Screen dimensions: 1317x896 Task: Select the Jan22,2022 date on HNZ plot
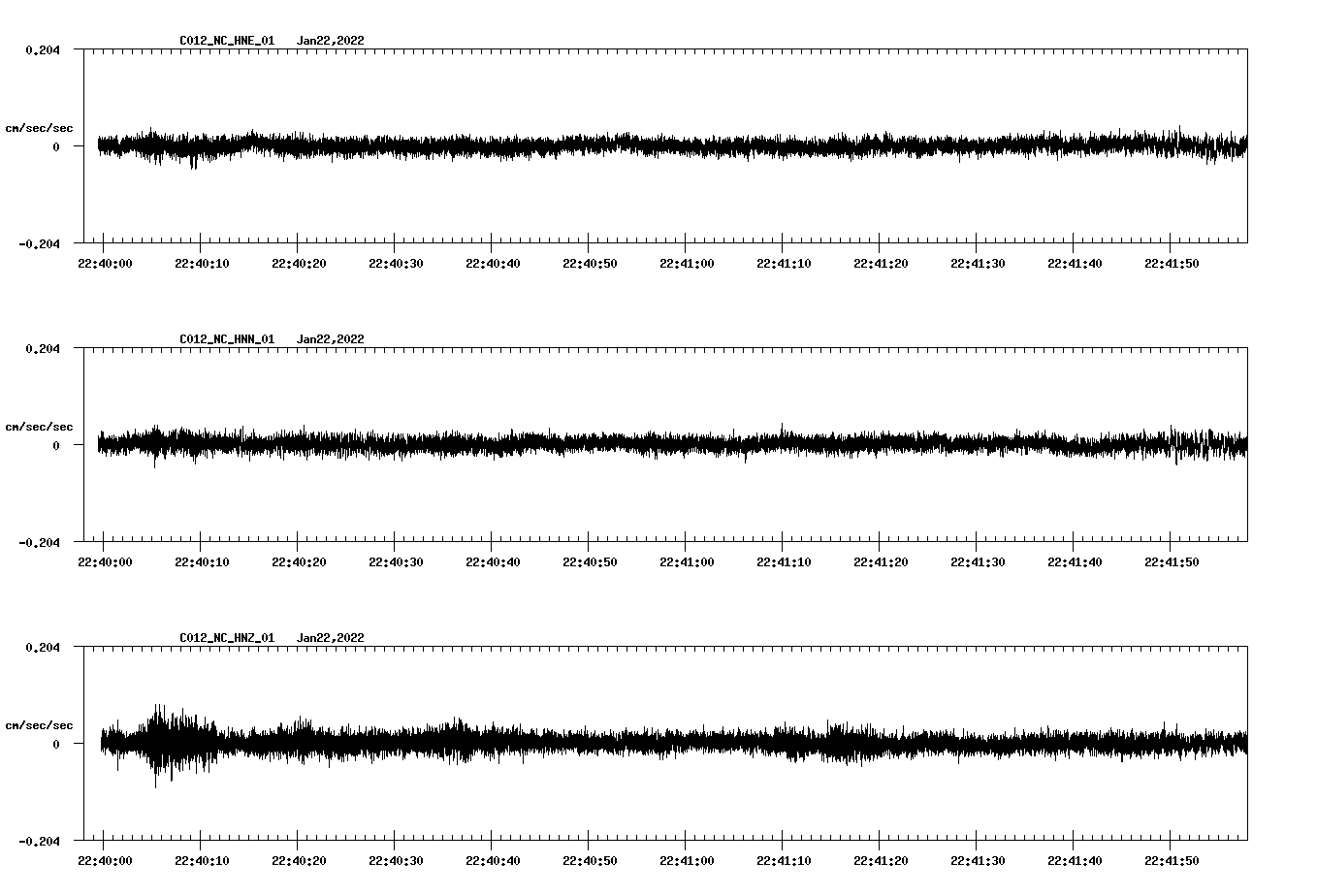pos(331,638)
